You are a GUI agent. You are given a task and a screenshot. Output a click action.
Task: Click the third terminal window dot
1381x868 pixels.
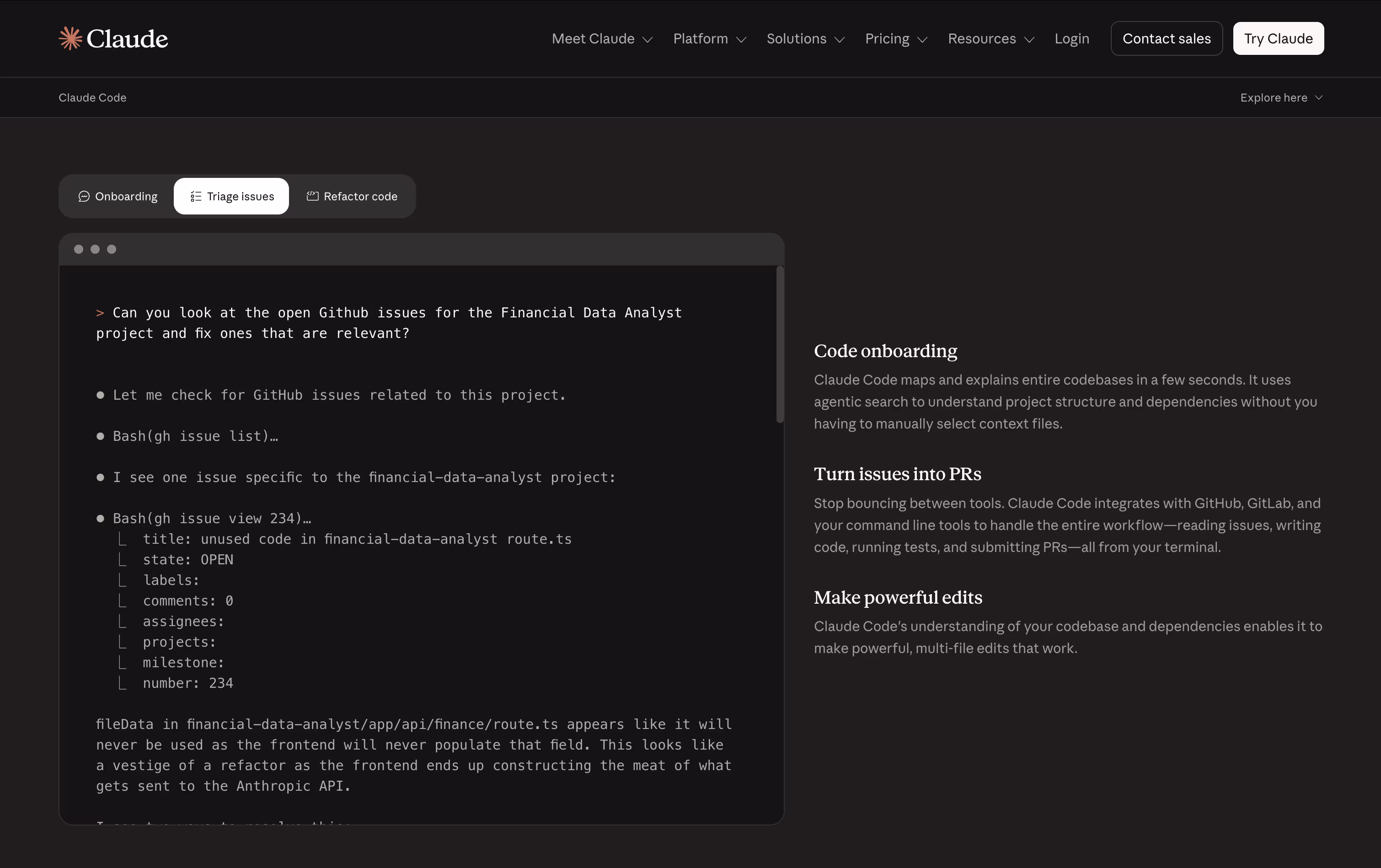click(112, 249)
